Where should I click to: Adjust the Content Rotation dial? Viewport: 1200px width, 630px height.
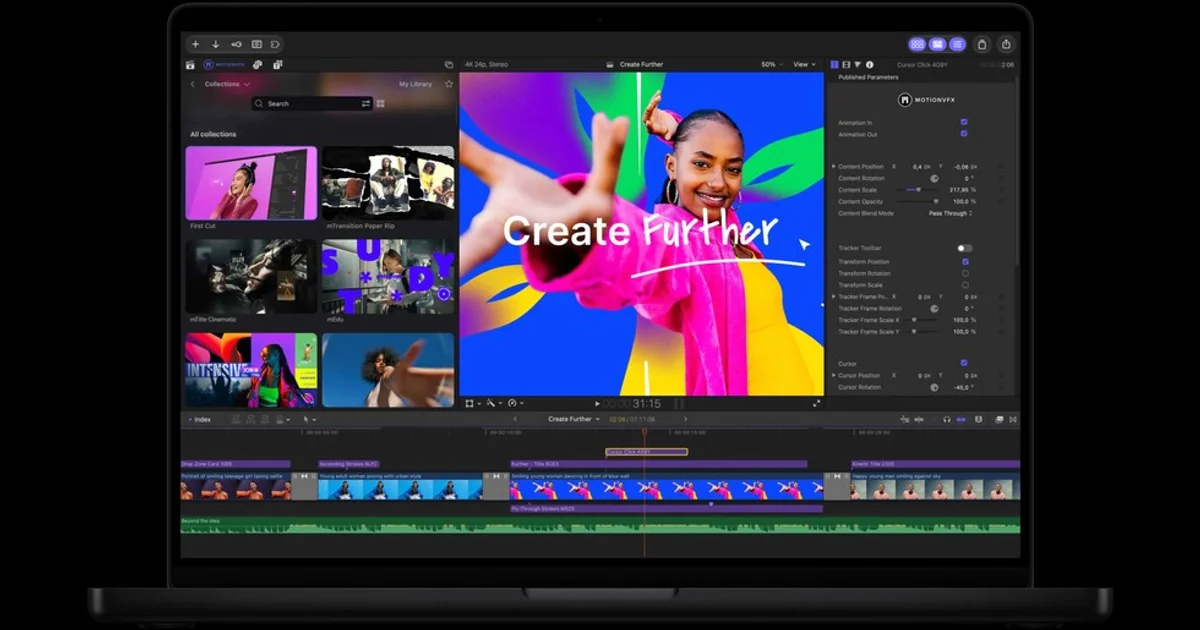coord(934,178)
